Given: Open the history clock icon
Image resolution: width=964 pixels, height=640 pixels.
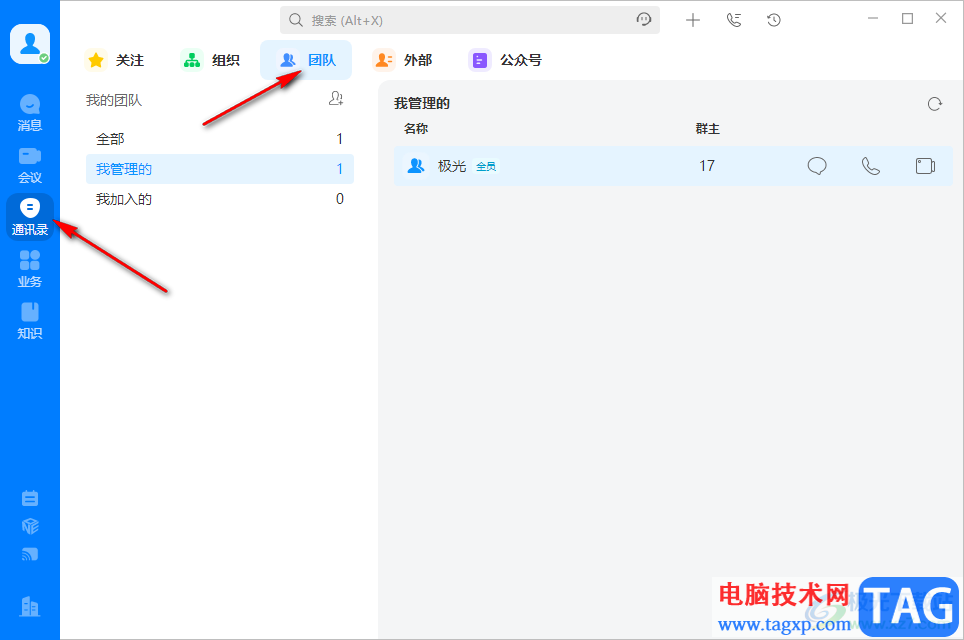Looking at the screenshot, I should [773, 20].
